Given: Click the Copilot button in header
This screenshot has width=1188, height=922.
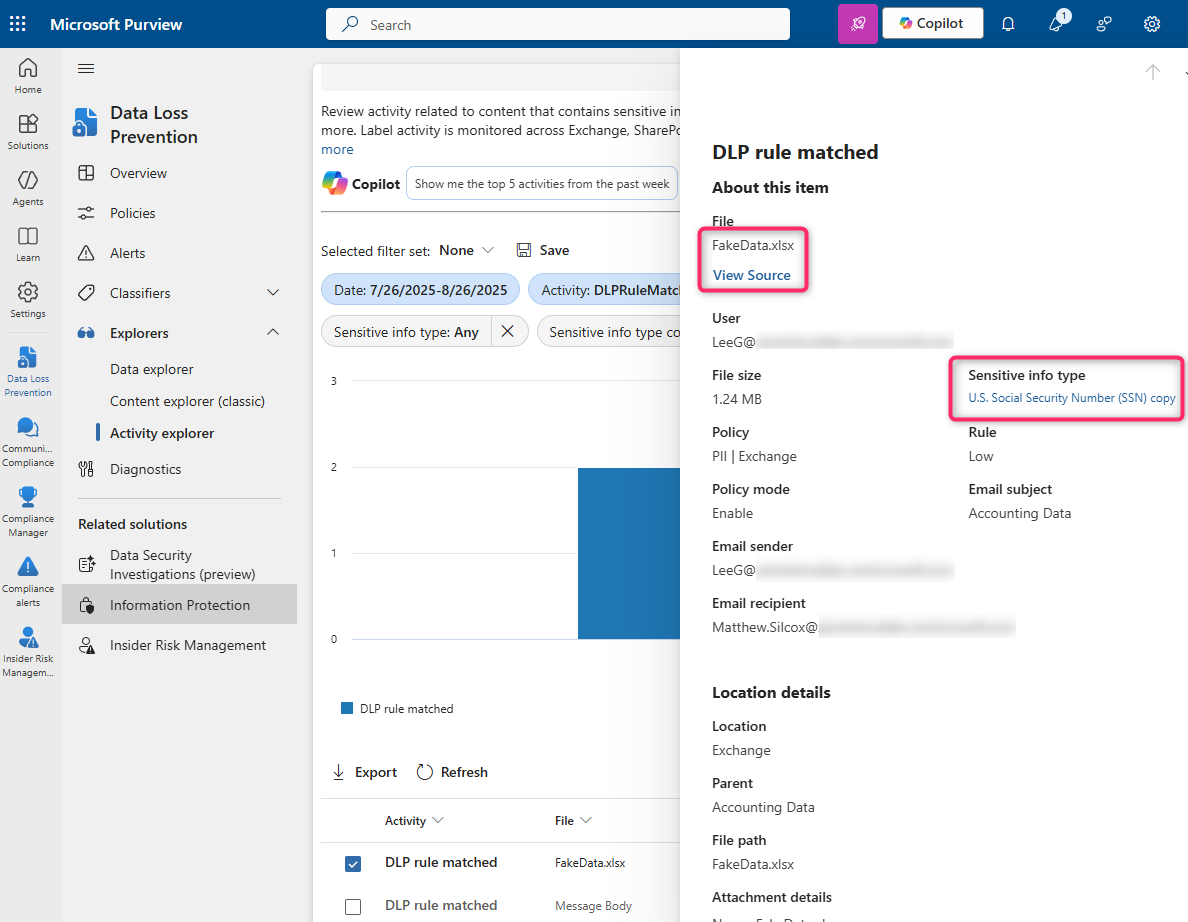Looking at the screenshot, I should (x=933, y=23).
